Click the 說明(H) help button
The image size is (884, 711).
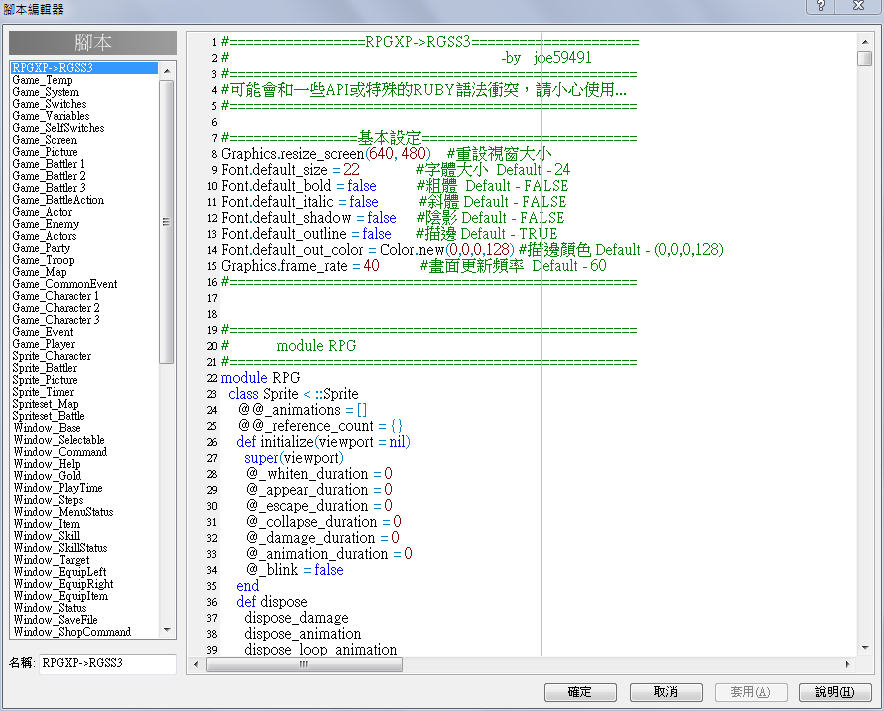(835, 692)
